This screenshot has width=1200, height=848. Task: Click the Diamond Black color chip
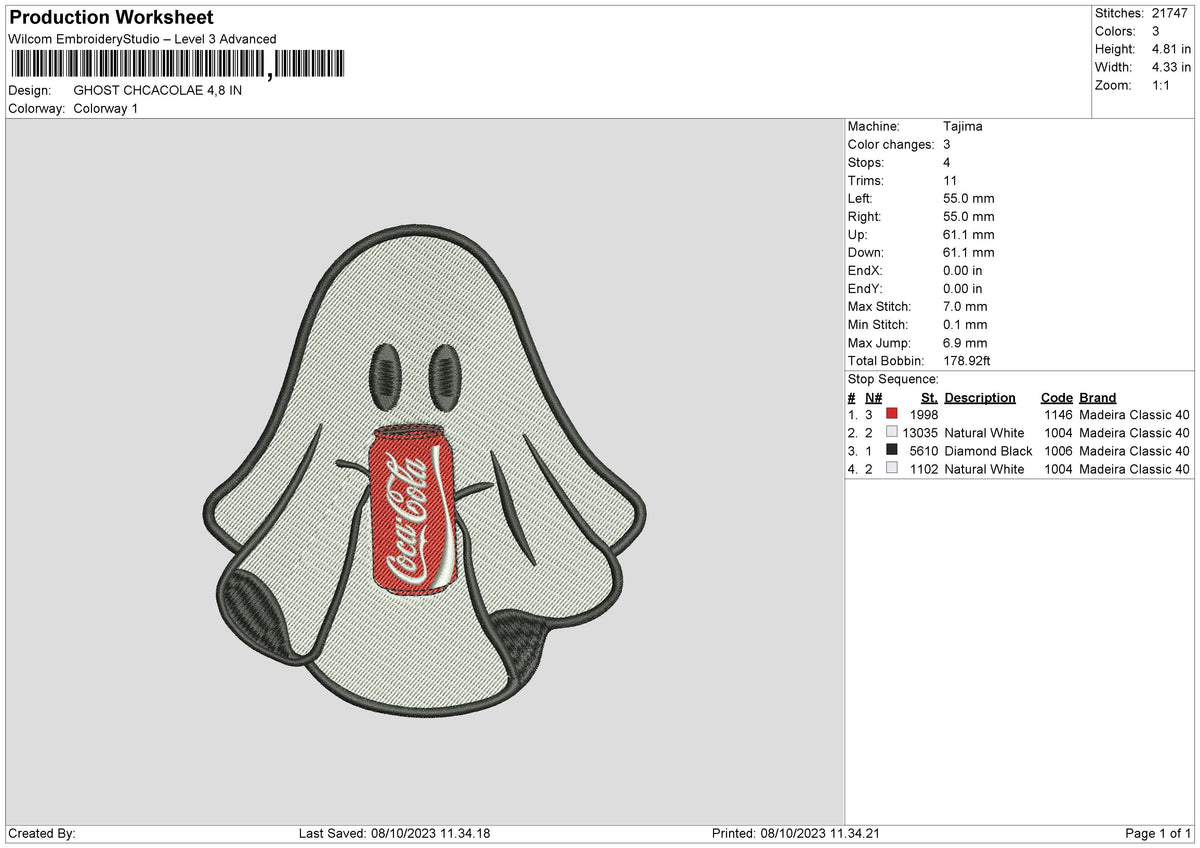tap(892, 451)
